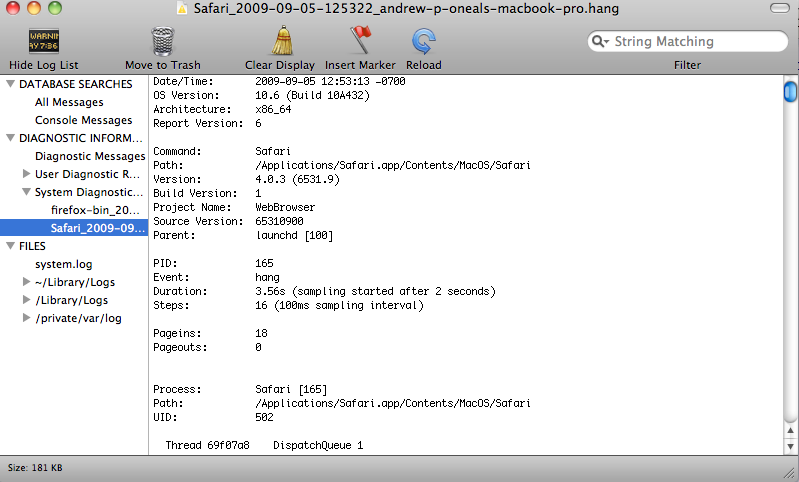Screen dimensions: 799x482
Task: Collapse the DIAGNOSTIC INFORMATION section
Action: [x=10, y=138]
